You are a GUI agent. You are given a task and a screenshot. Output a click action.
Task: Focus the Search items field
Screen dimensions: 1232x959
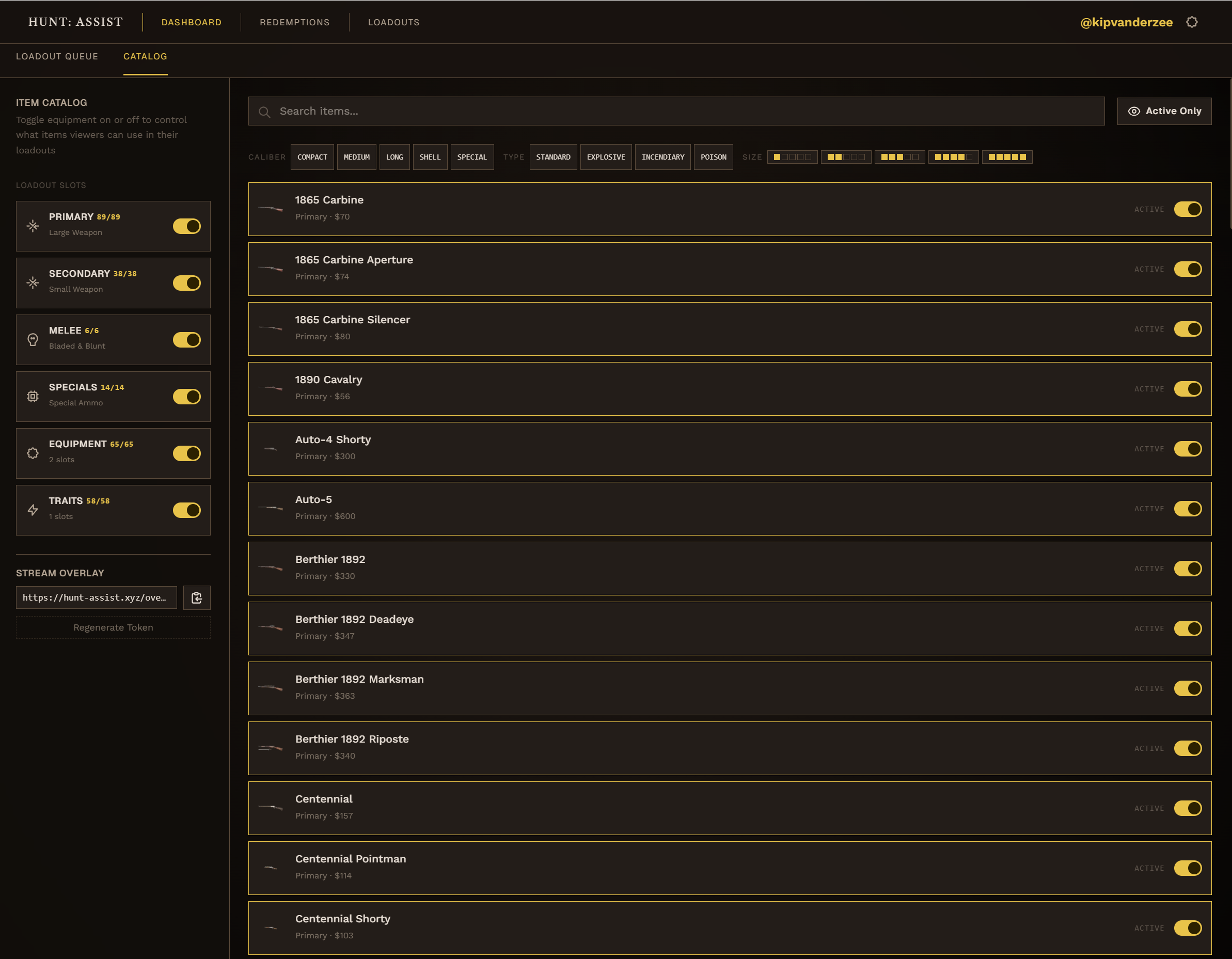coord(676,111)
